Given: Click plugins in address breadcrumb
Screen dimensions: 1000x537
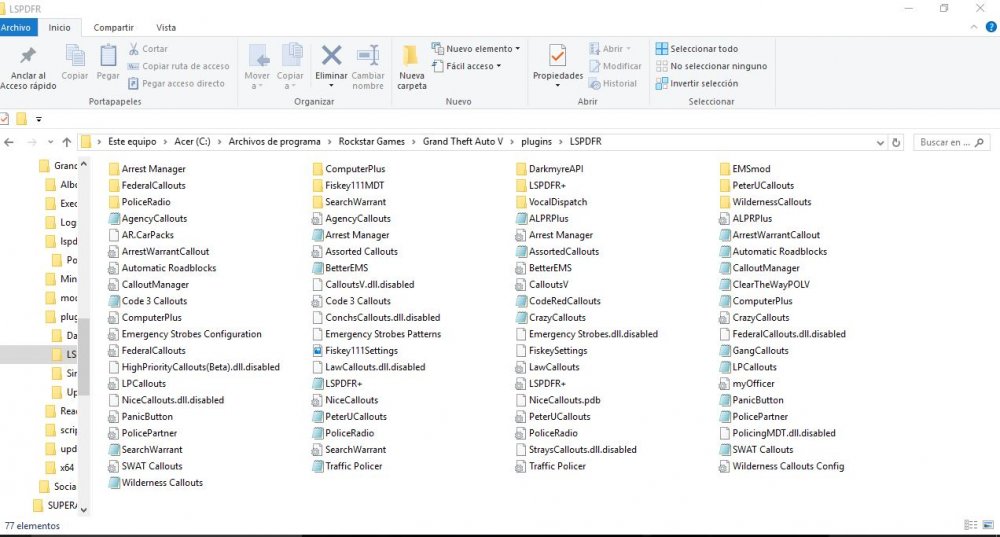Looking at the screenshot, I should point(536,142).
